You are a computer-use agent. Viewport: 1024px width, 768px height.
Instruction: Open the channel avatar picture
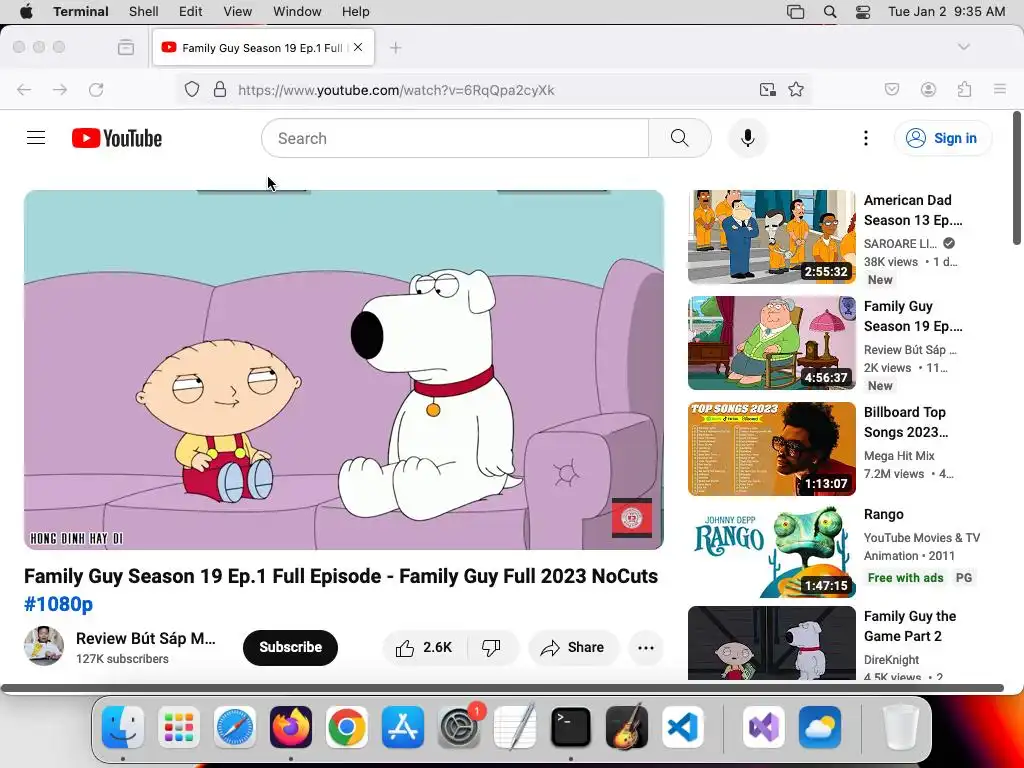point(44,646)
